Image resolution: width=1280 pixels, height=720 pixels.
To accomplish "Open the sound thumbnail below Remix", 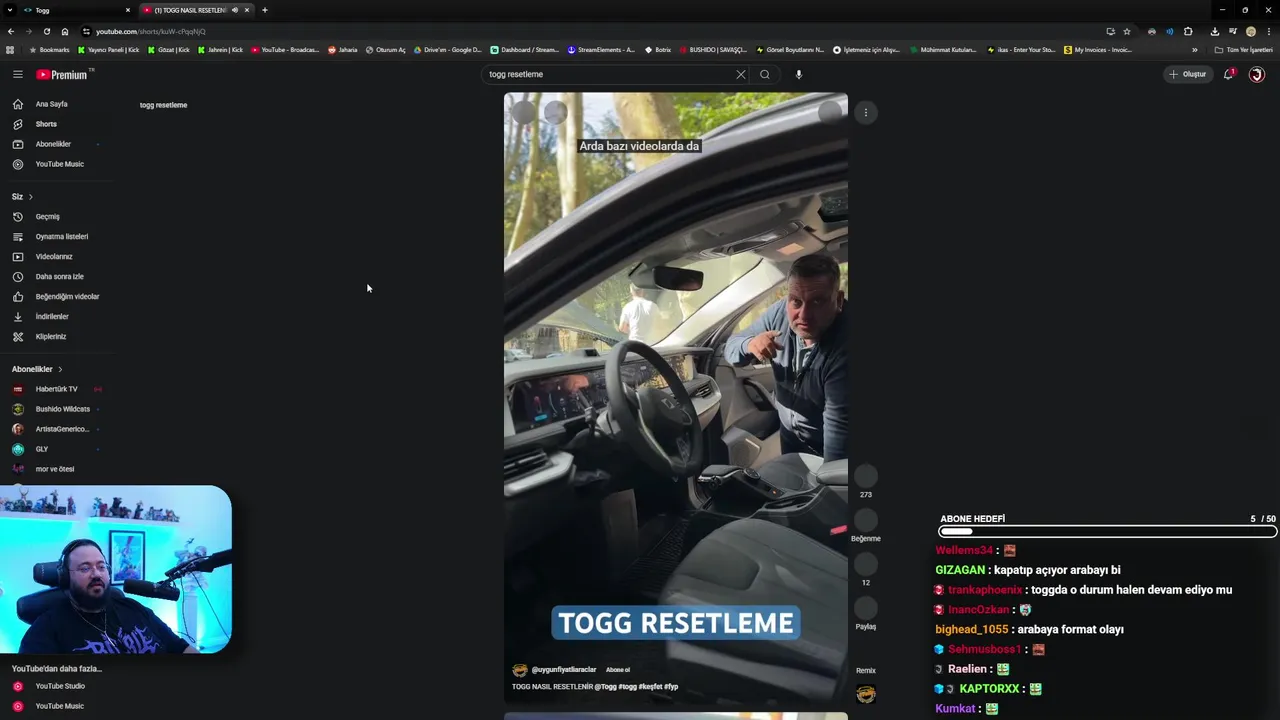I will pos(866,694).
